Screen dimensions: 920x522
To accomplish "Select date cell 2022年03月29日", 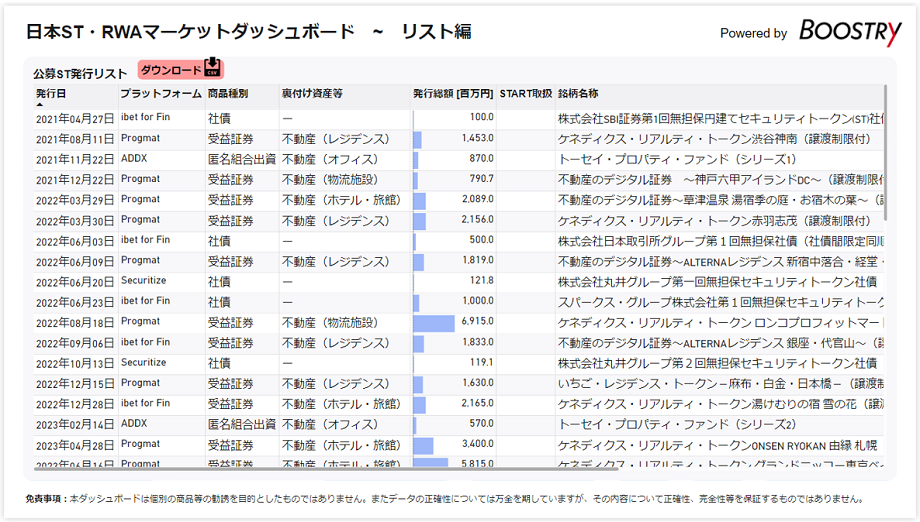I will pos(75,201).
